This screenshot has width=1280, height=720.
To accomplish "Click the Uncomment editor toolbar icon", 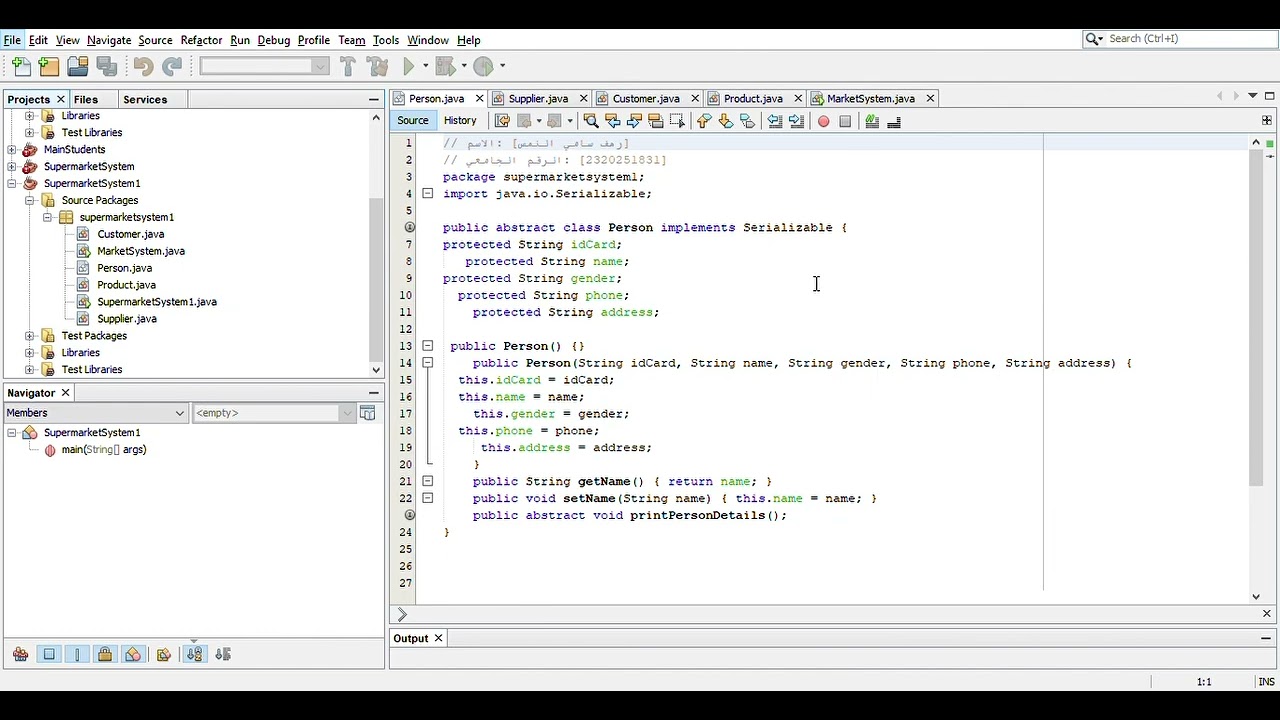I will pyautogui.click(x=894, y=121).
